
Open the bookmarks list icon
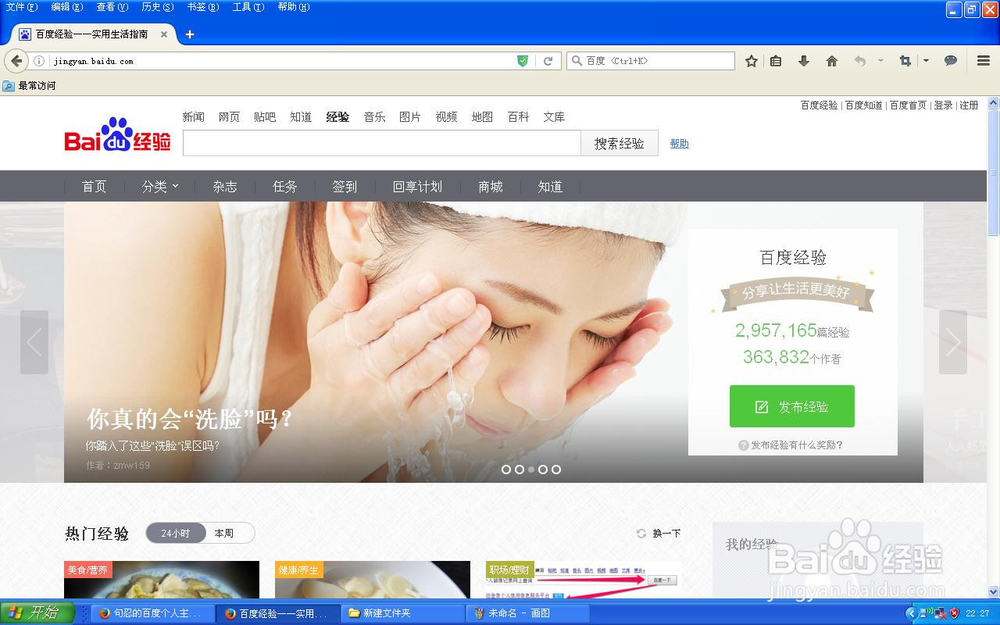pos(776,61)
